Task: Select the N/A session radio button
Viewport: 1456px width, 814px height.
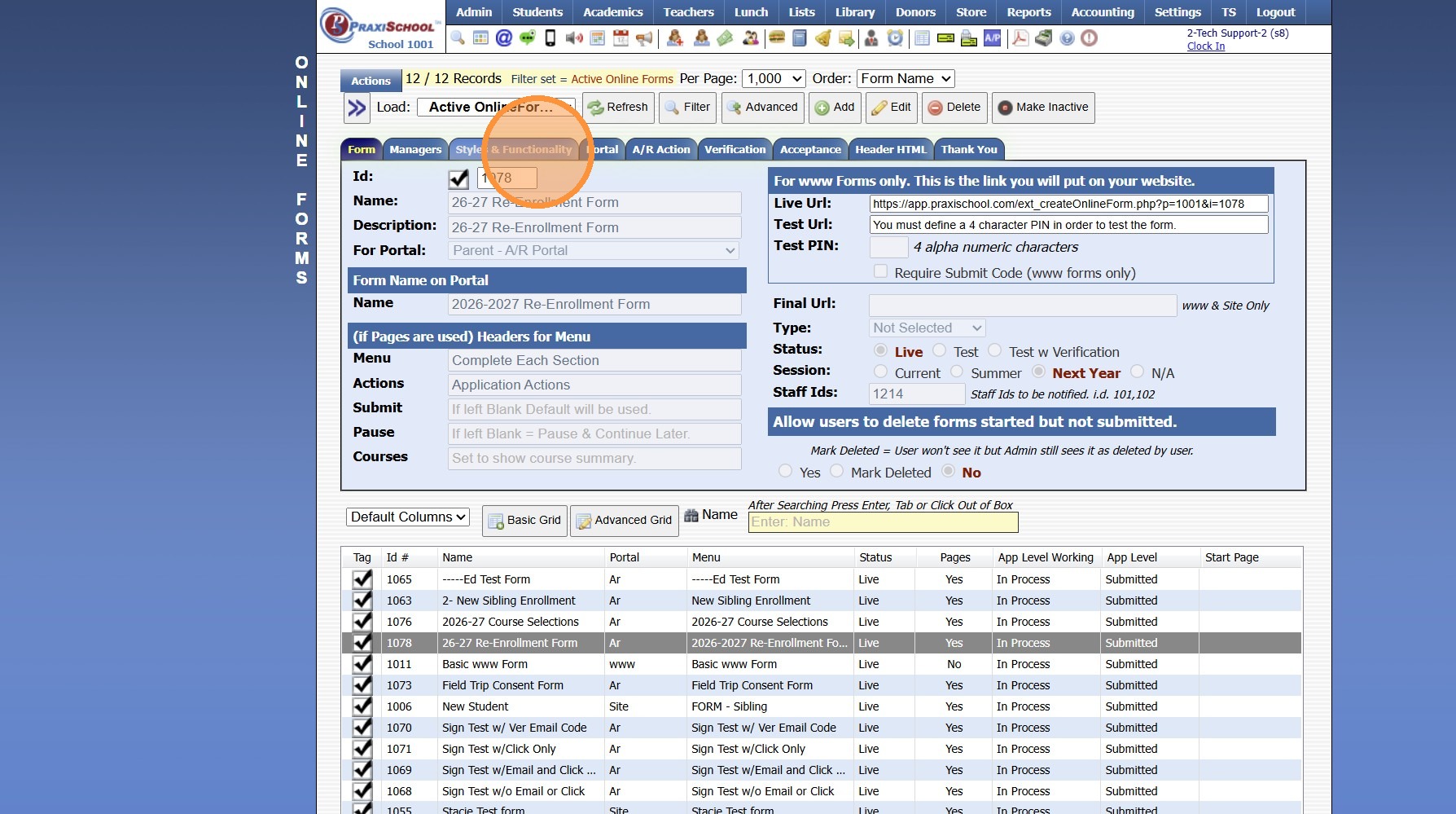Action: 1138,372
